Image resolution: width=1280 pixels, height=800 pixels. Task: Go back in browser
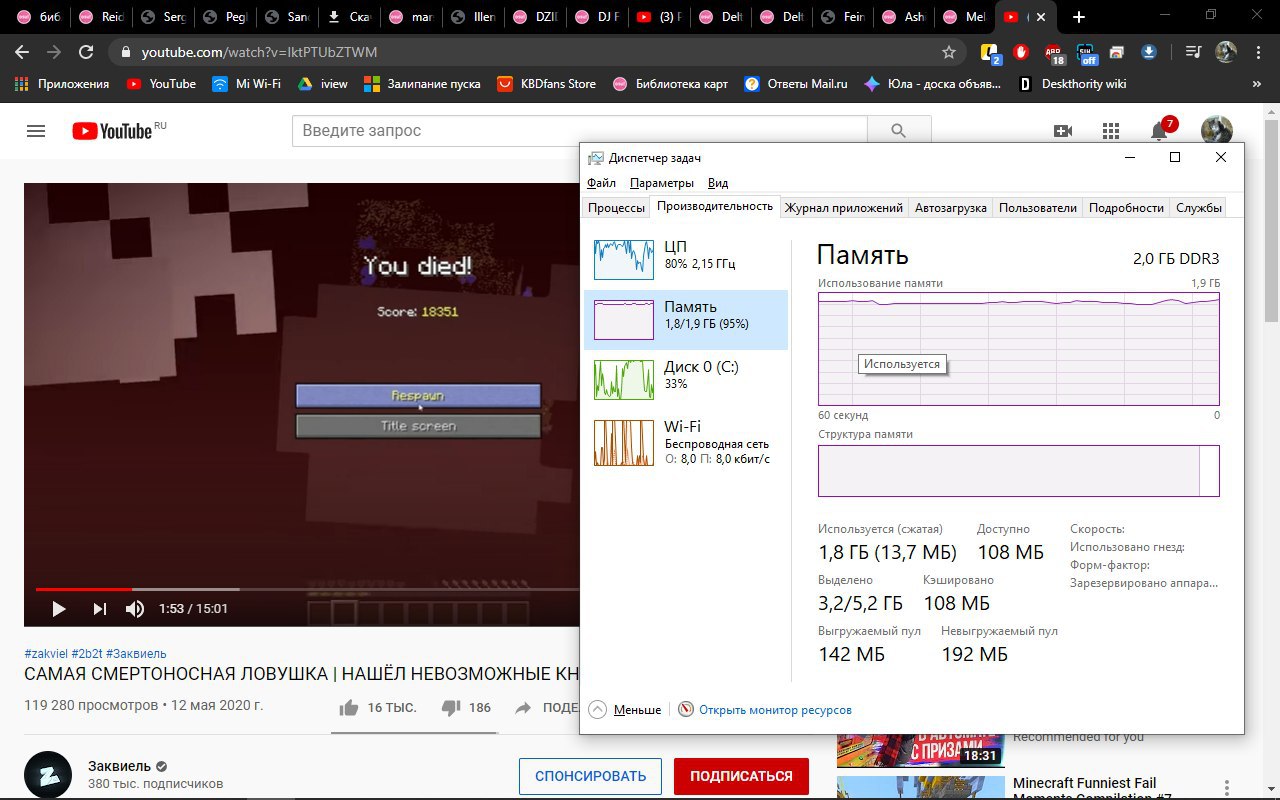(22, 52)
